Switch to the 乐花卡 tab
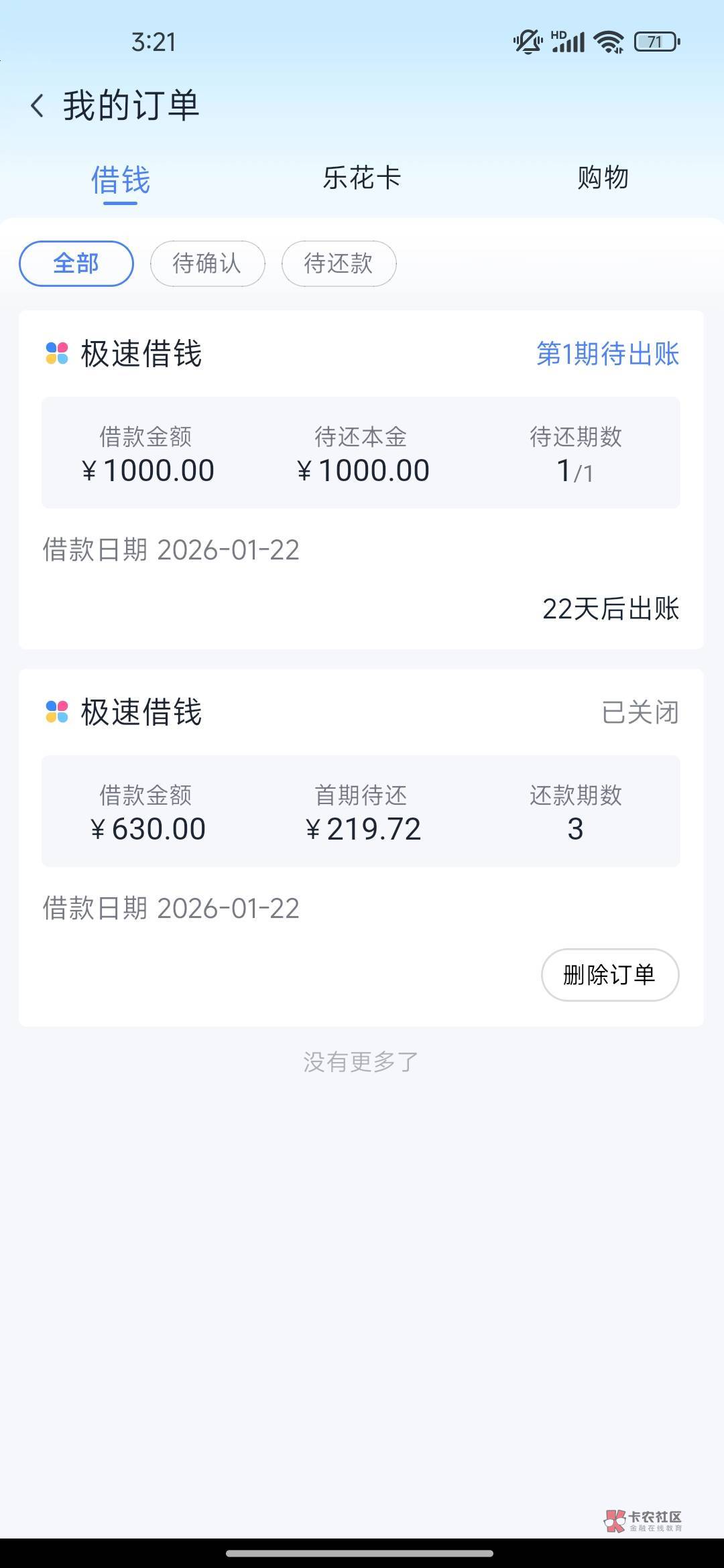The height and width of the screenshot is (1568, 724). [x=362, y=178]
